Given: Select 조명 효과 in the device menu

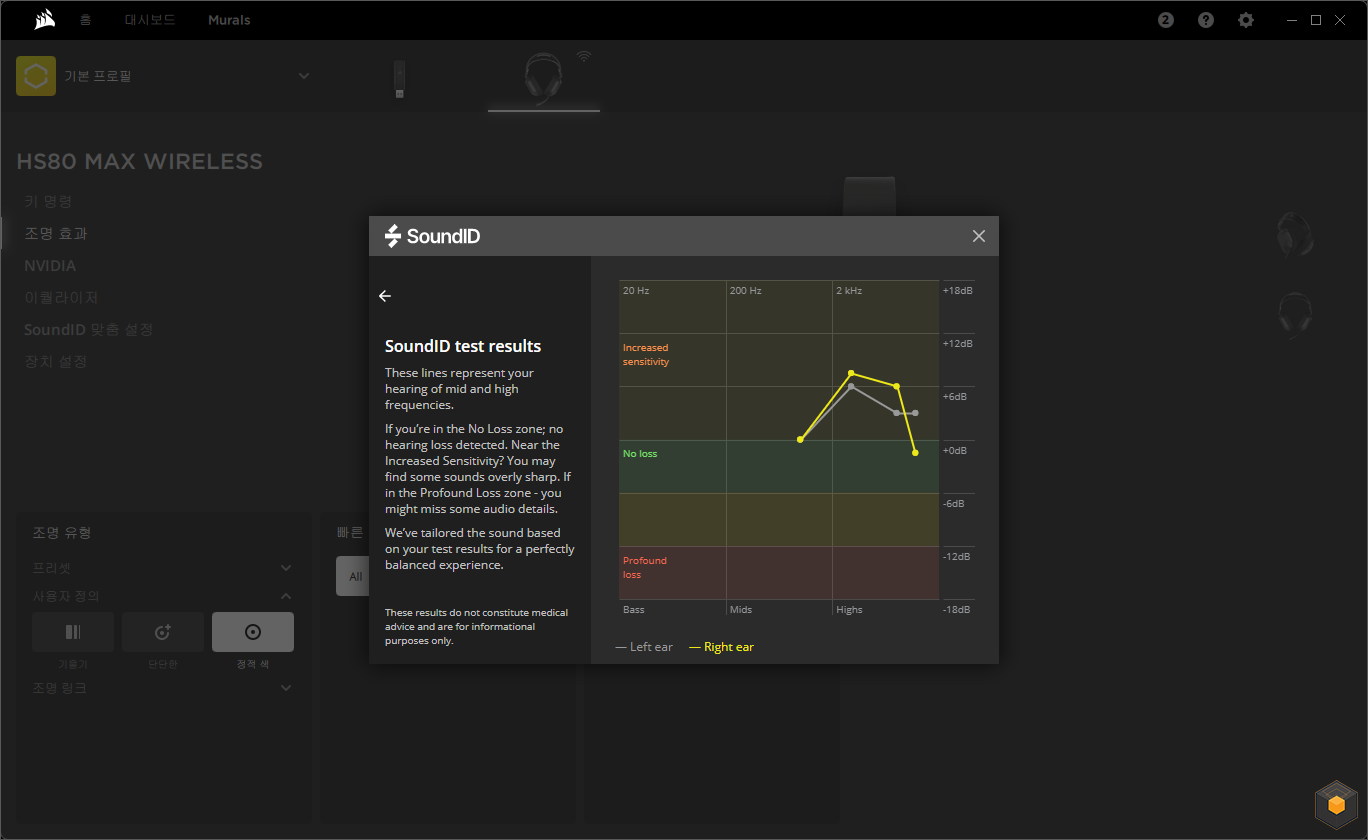Looking at the screenshot, I should [x=56, y=234].
